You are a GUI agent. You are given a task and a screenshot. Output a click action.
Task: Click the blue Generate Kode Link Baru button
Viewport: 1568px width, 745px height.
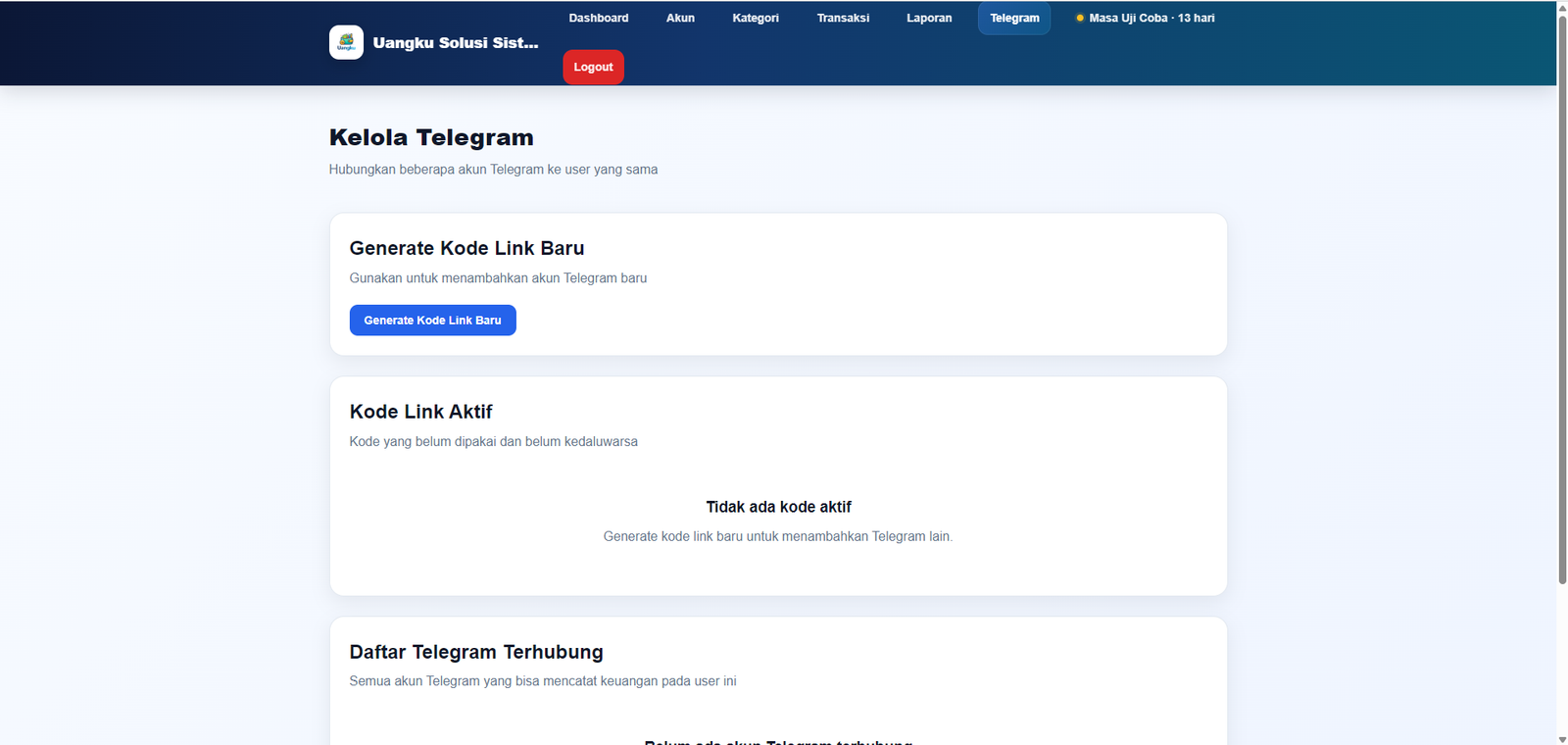(432, 321)
